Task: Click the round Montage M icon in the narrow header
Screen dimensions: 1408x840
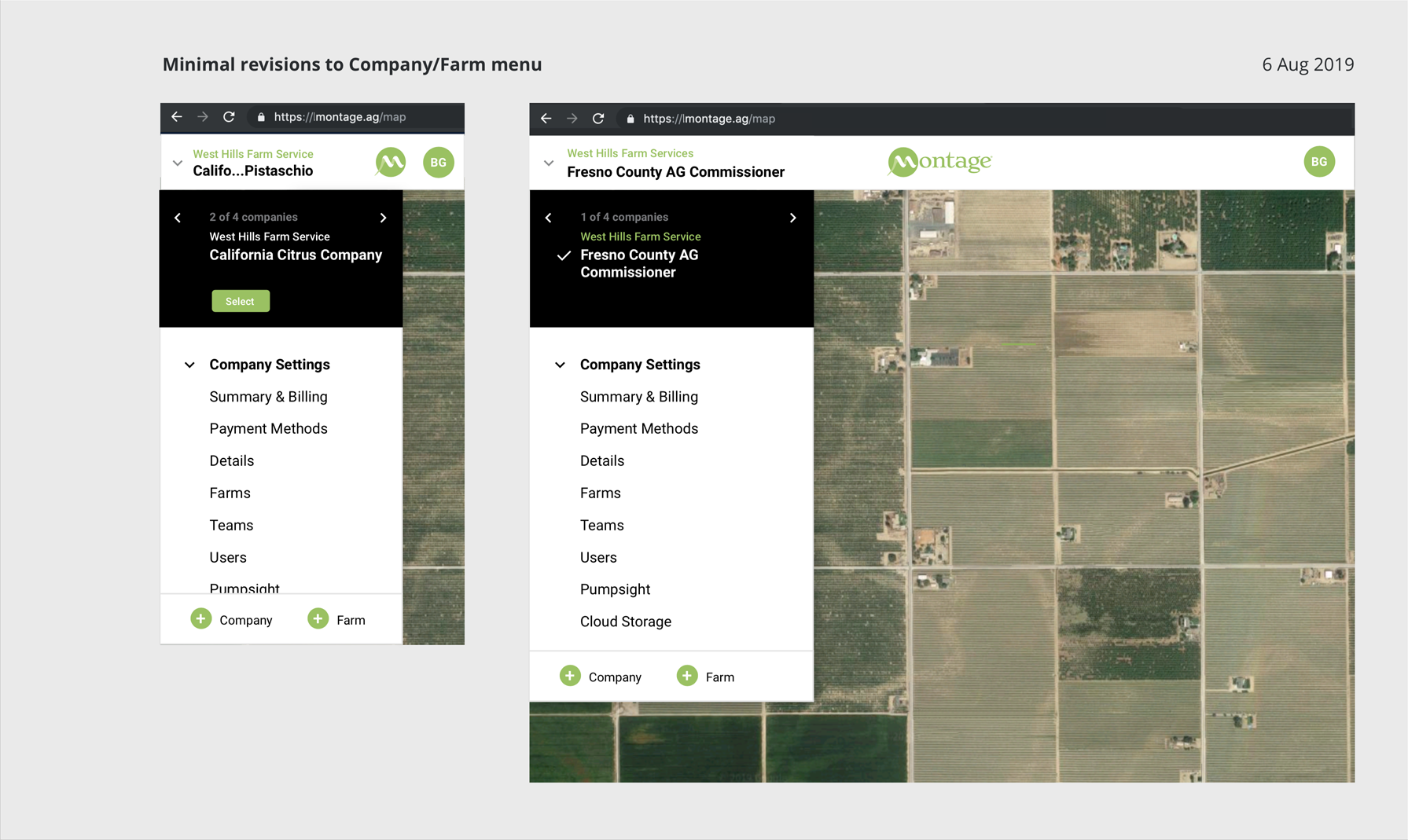Action: click(x=391, y=163)
